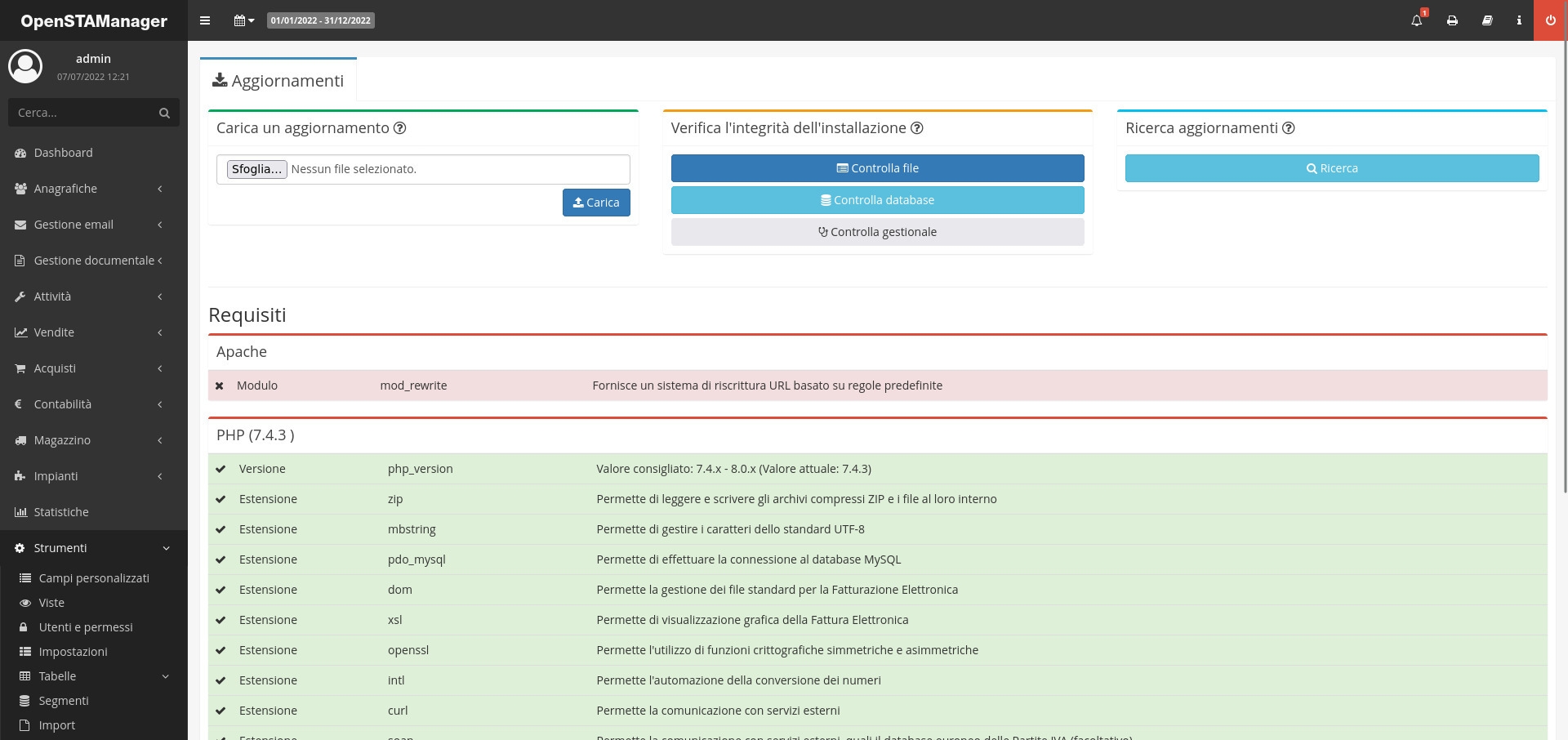Screen dimensions: 1568x740
Task: Click the Carica upload button
Action: point(596,203)
